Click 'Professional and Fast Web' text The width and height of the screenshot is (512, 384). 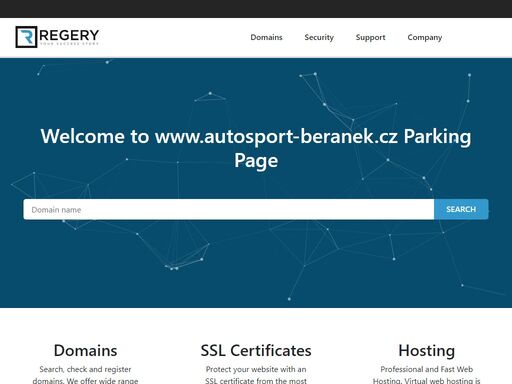(x=427, y=369)
